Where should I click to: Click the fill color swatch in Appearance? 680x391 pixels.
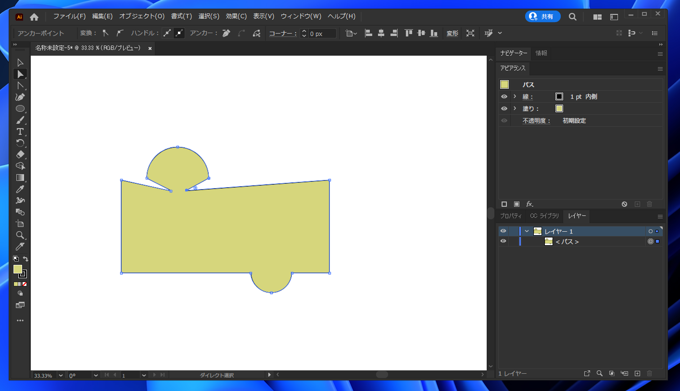tap(559, 108)
